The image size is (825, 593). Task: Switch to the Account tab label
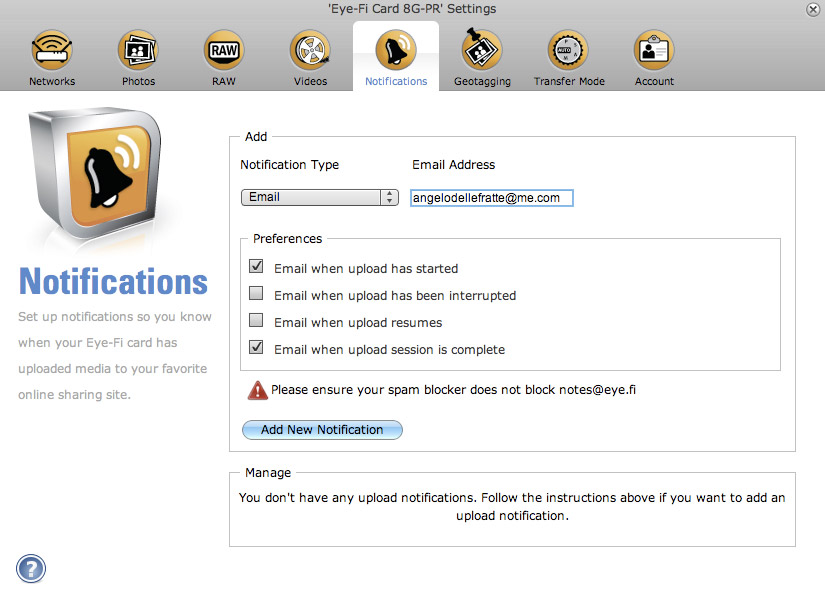point(654,82)
